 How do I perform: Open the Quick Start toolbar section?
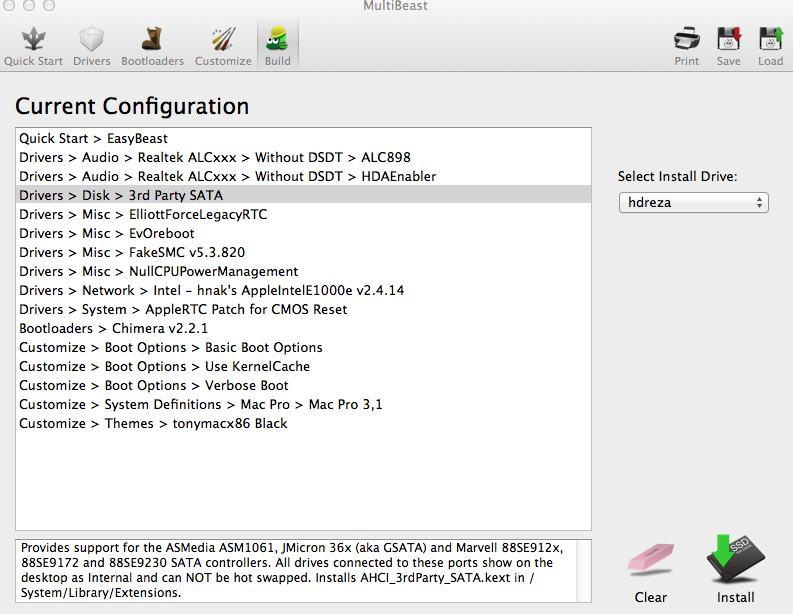[x=33, y=47]
